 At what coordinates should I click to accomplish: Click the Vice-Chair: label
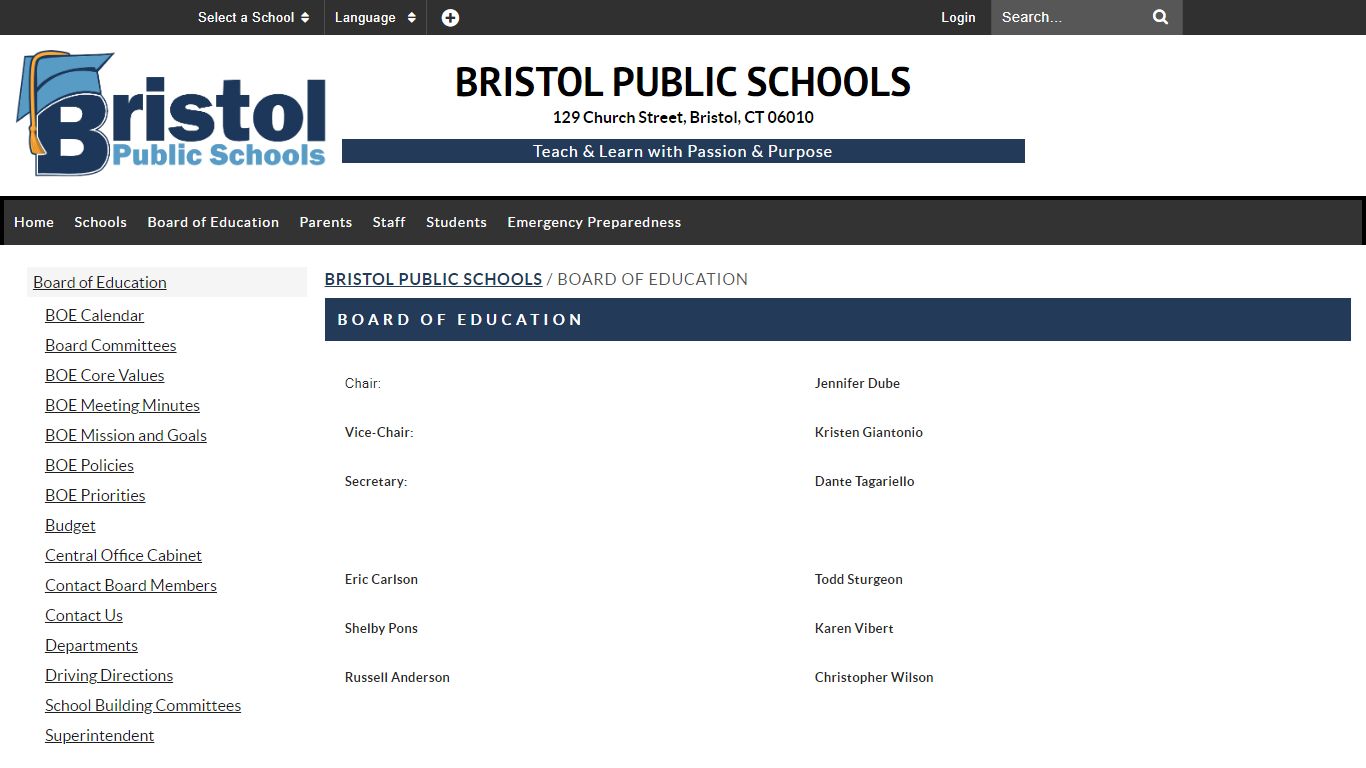[379, 432]
